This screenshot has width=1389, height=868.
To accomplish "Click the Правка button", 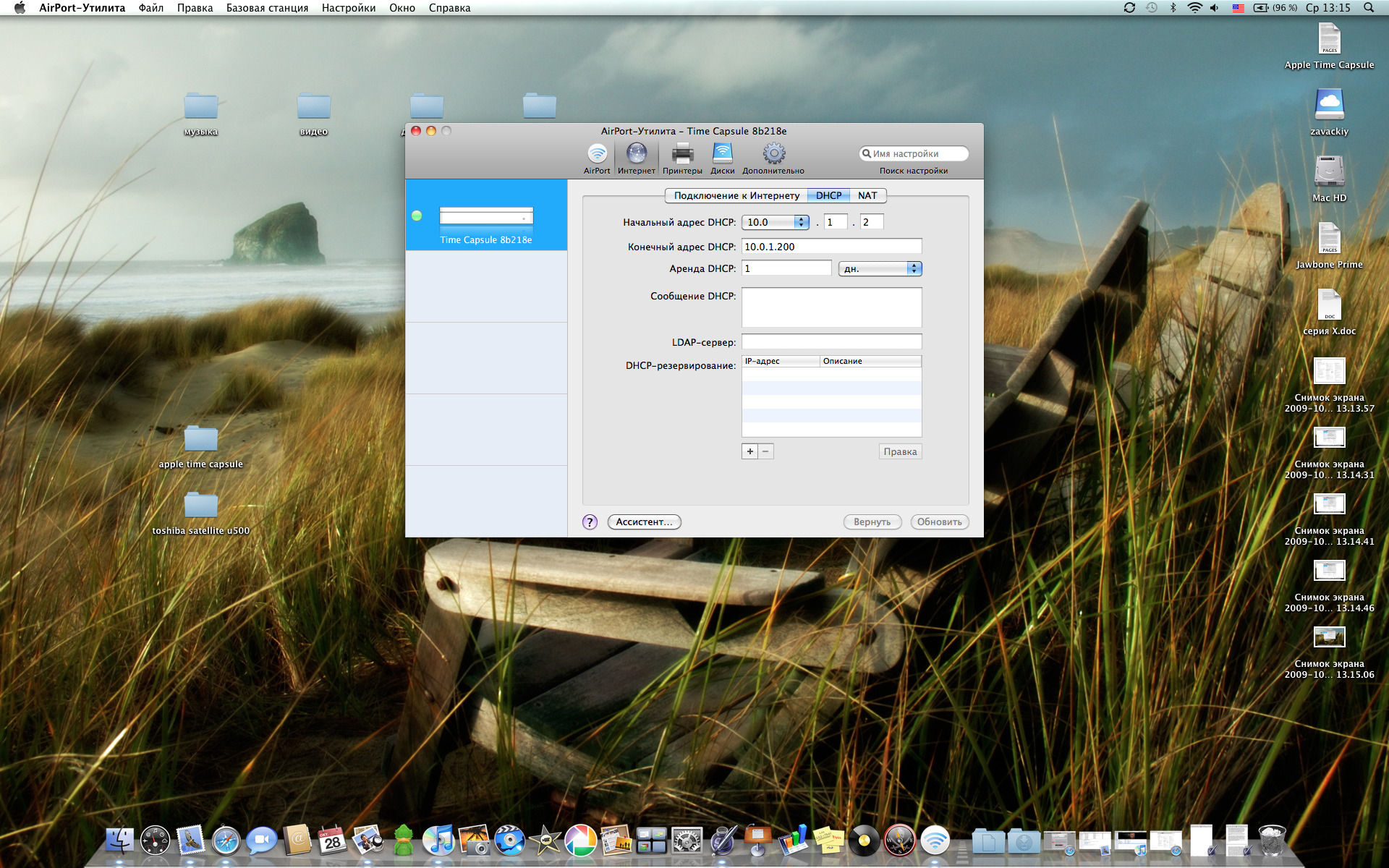I will tap(901, 451).
